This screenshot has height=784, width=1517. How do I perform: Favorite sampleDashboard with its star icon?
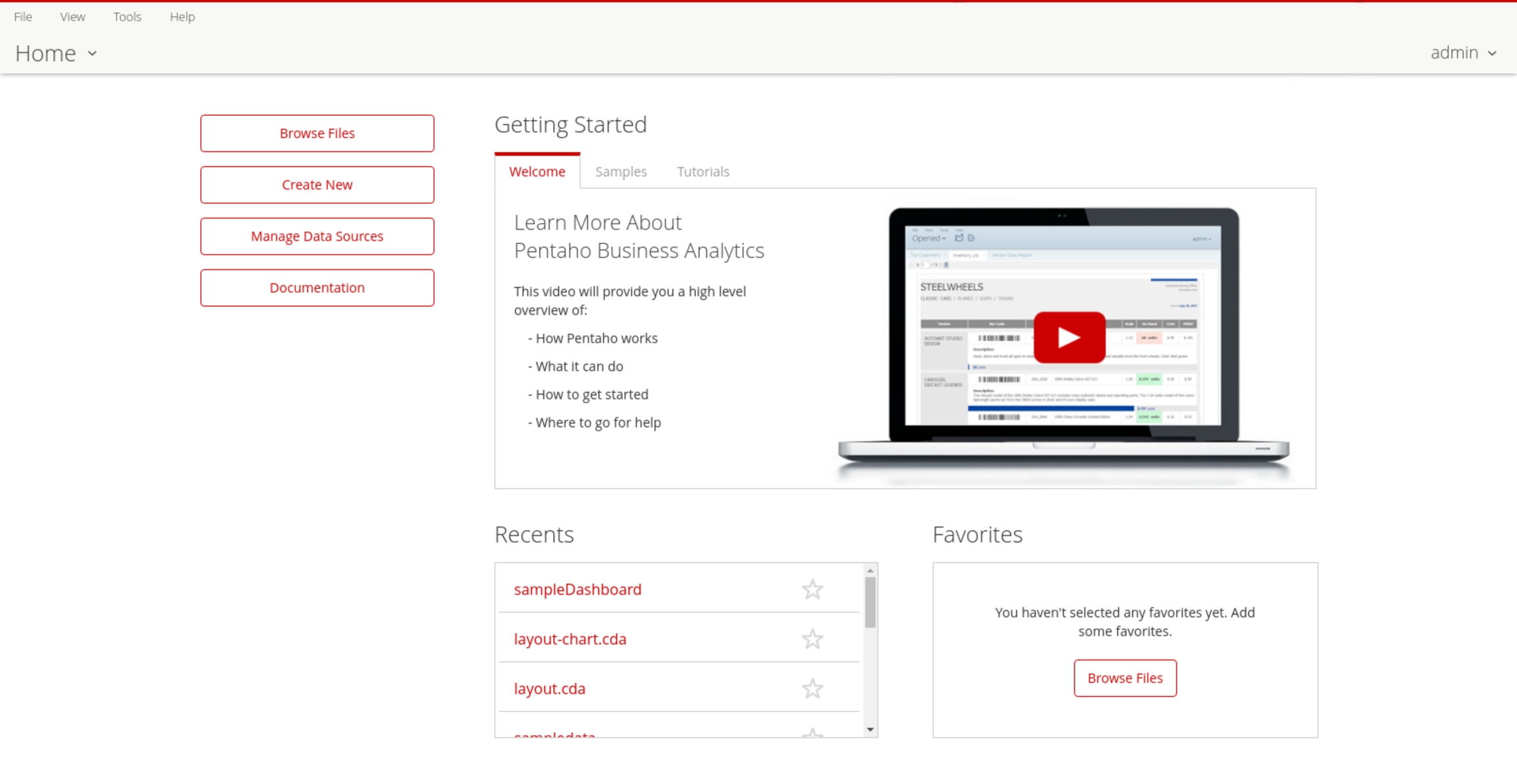812,589
